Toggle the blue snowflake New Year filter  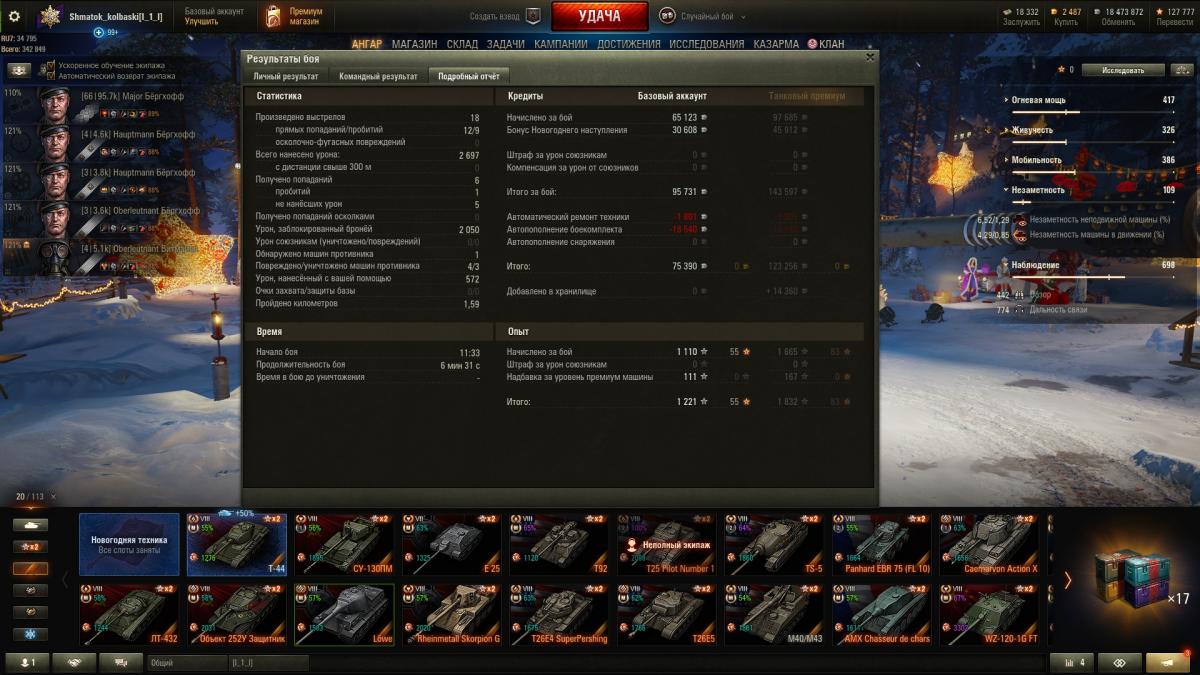point(30,635)
